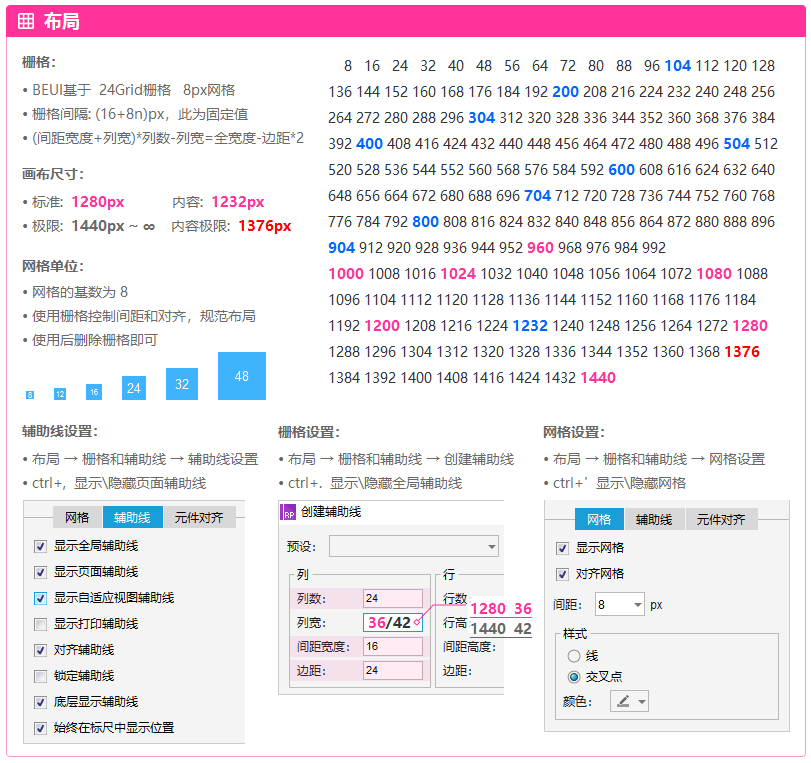811x763 pixels.
Task: Click the blue square labeled 24
Action: pyautogui.click(x=134, y=388)
